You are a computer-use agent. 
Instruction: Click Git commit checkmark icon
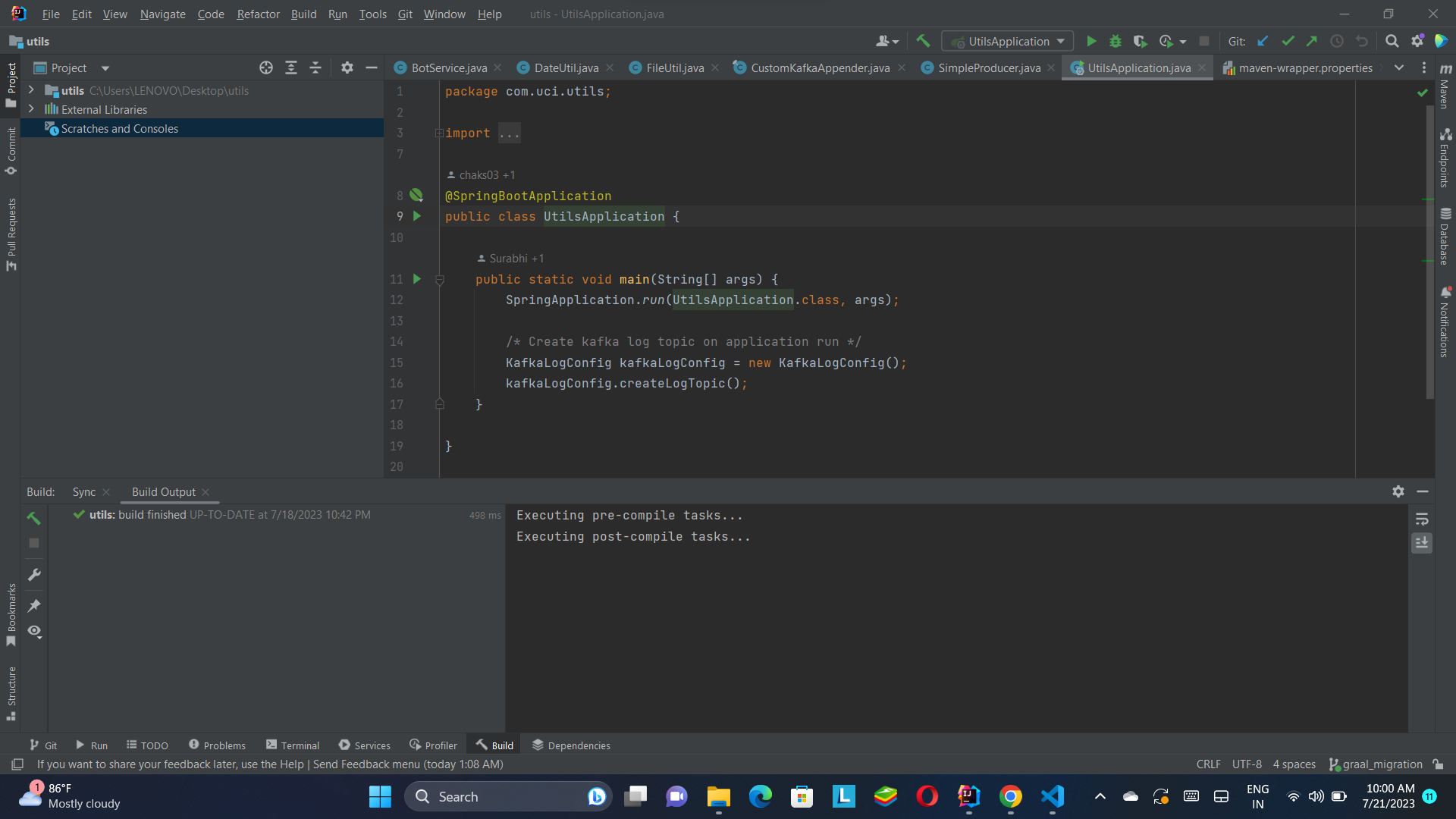(x=1288, y=42)
